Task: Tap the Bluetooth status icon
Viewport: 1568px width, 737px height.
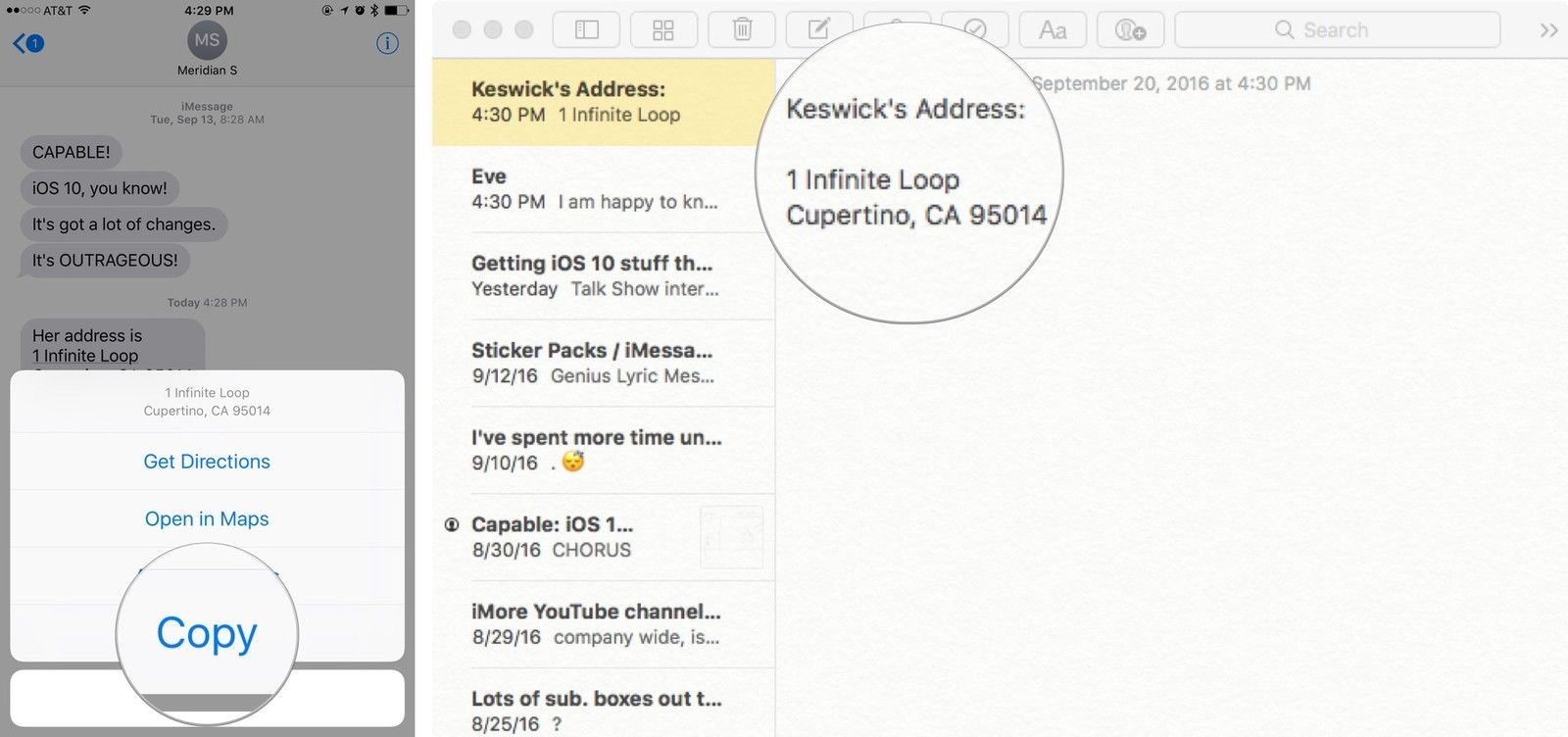Action: tap(373, 10)
